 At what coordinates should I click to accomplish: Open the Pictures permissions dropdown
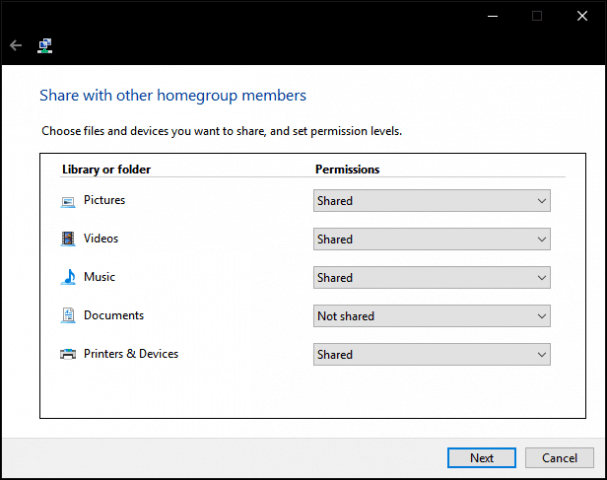pos(432,201)
